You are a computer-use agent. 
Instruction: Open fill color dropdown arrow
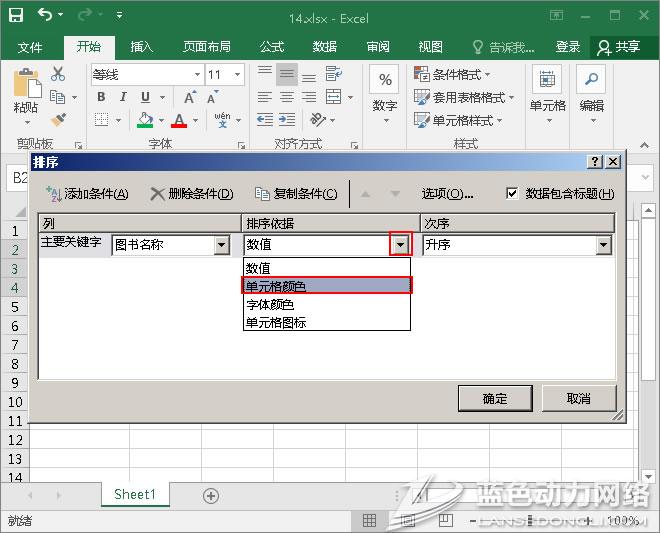161,120
